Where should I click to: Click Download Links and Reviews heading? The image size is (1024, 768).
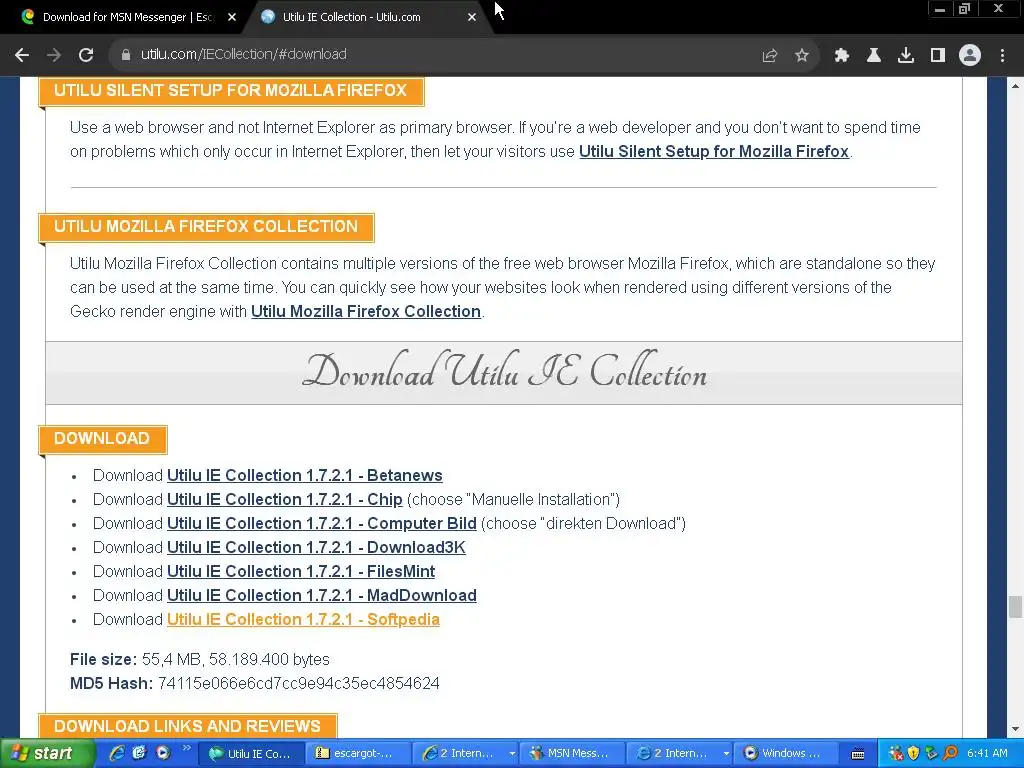(187, 726)
